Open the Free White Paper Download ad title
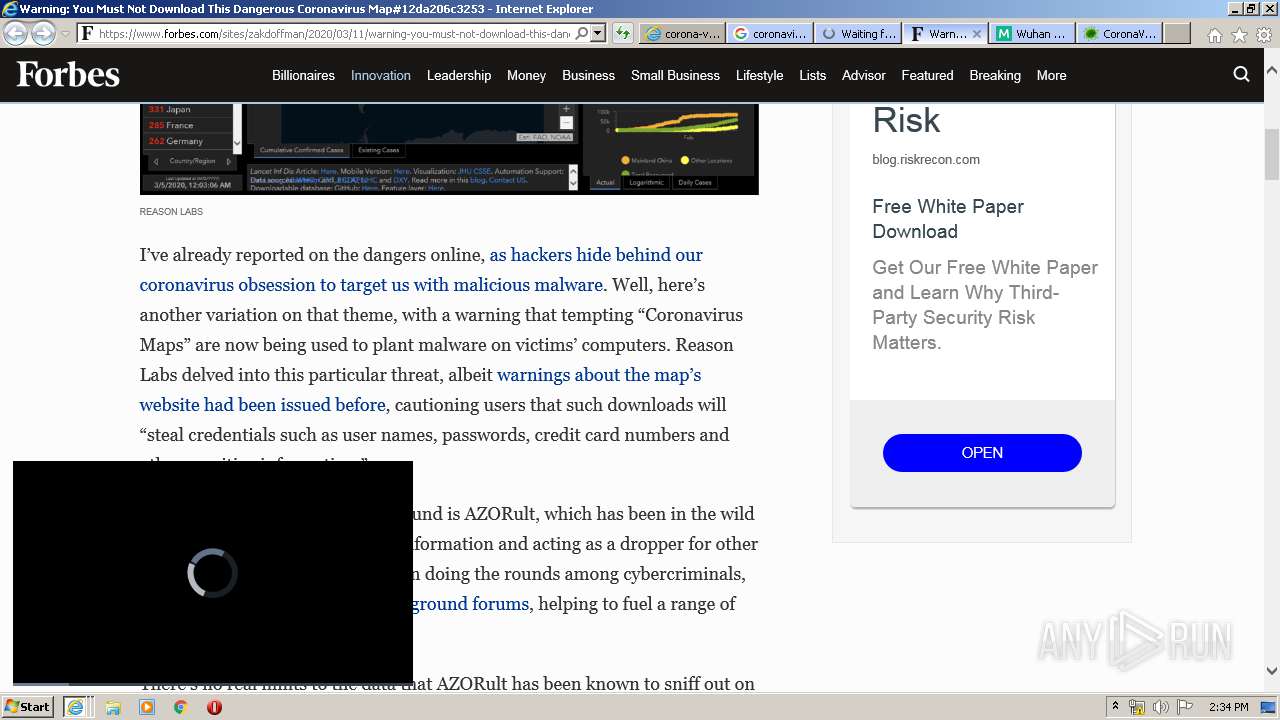Viewport: 1280px width, 720px height. (948, 219)
